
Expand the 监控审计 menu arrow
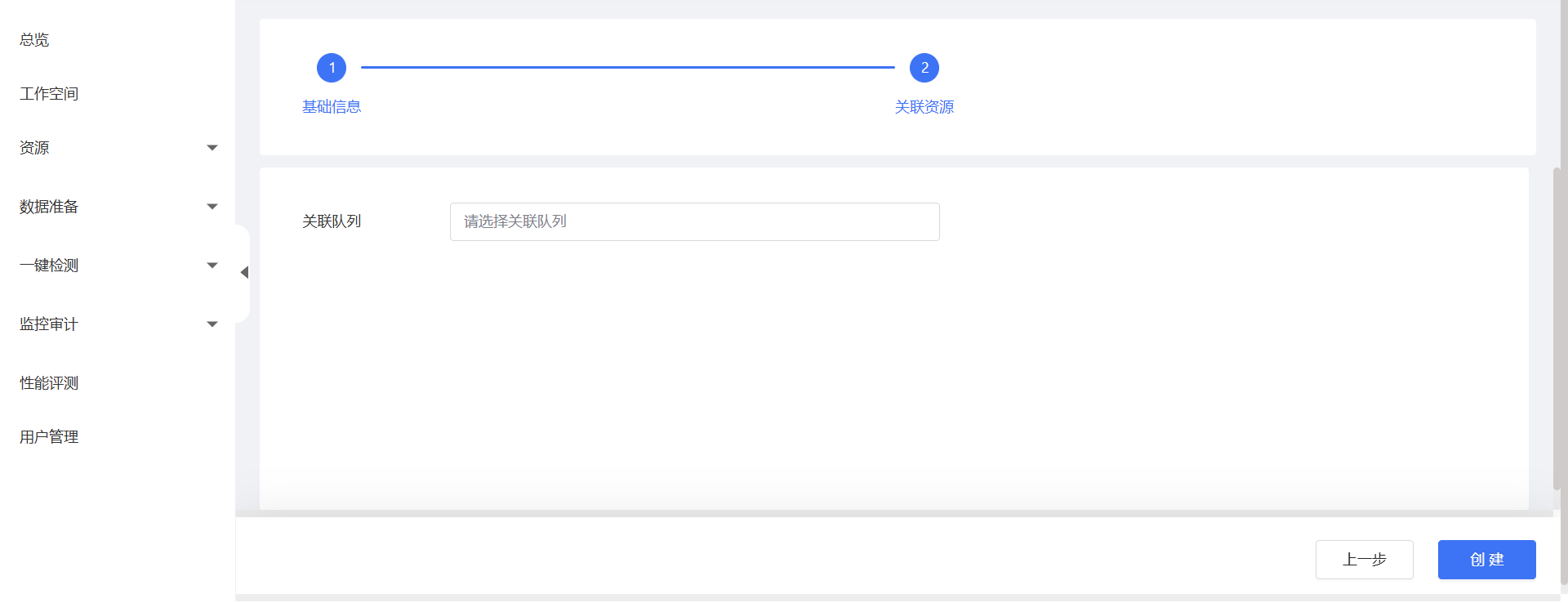212,324
